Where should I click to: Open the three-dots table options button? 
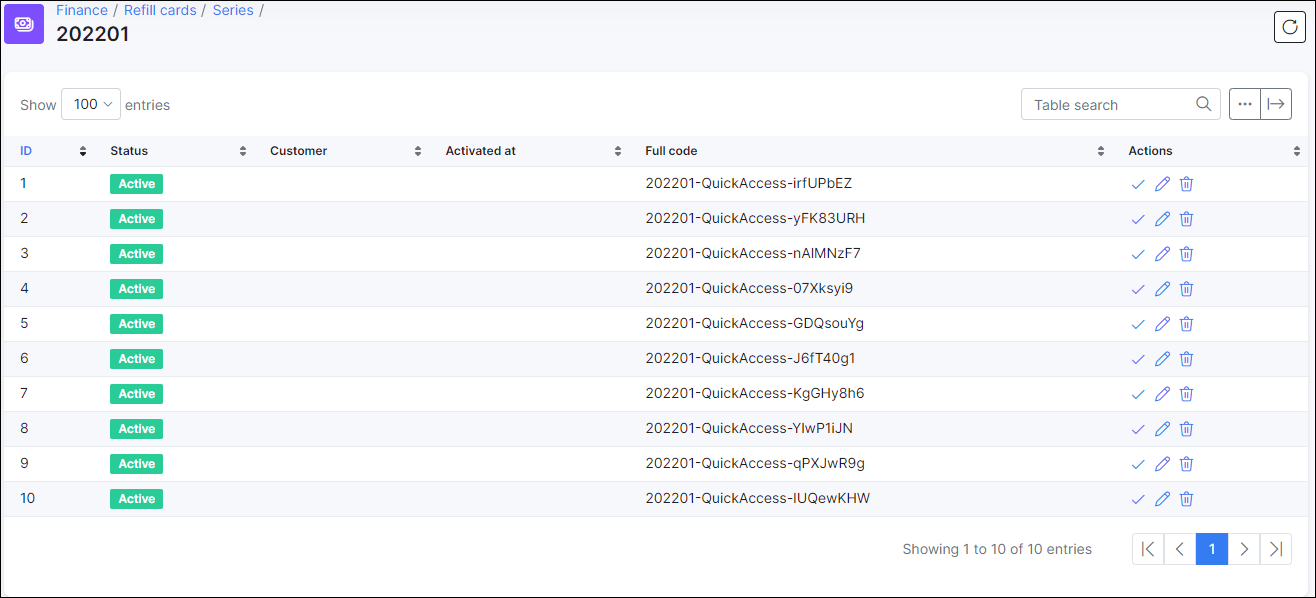(1244, 104)
